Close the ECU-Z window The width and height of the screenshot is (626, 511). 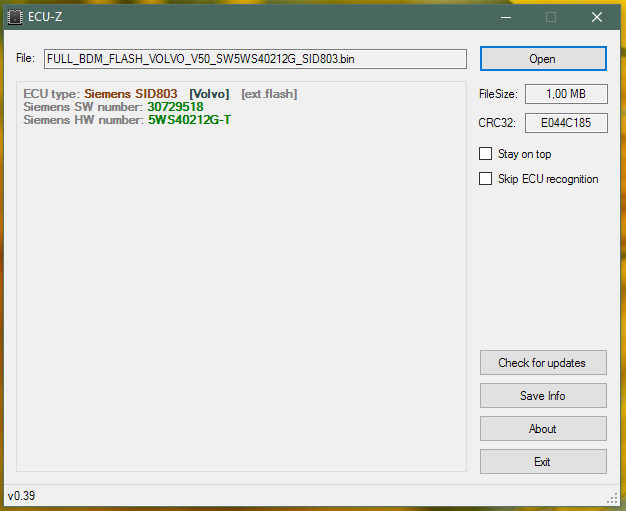pyautogui.click(x=597, y=17)
